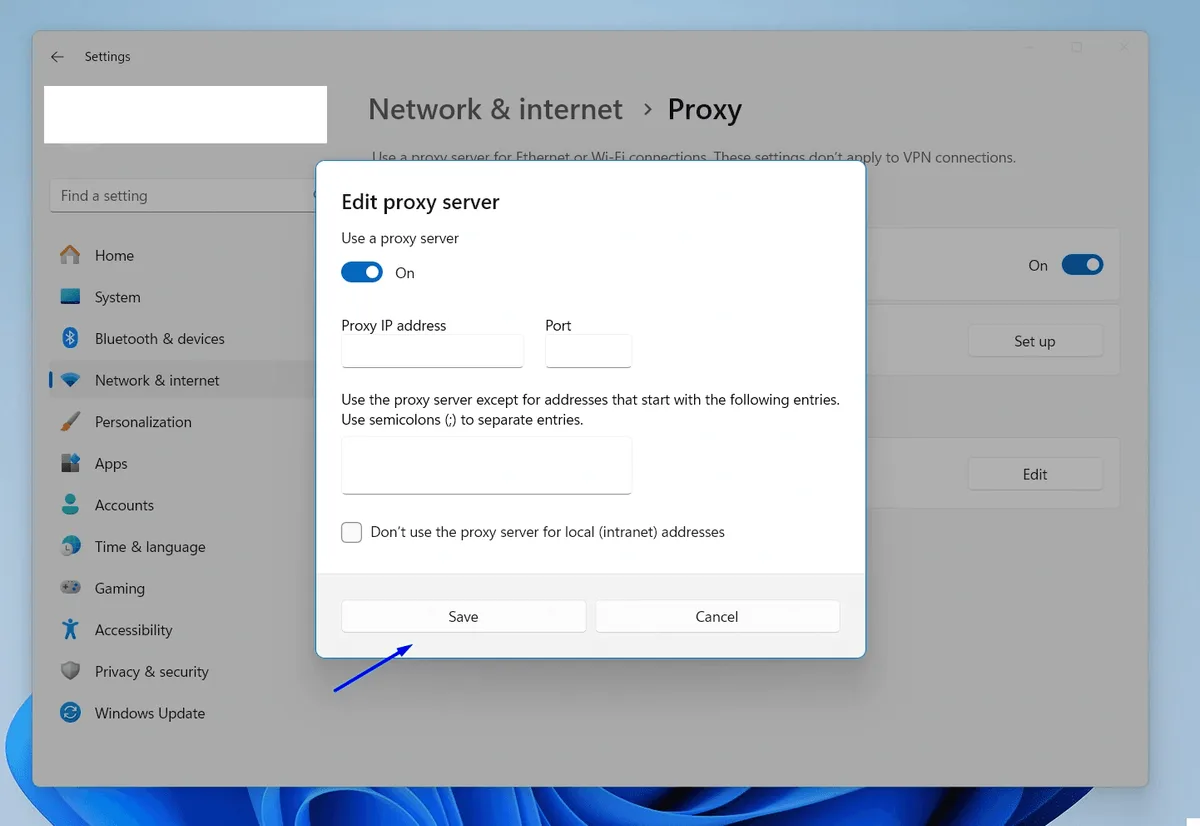The height and width of the screenshot is (826, 1200).
Task: Save the proxy server settings
Action: click(x=463, y=616)
